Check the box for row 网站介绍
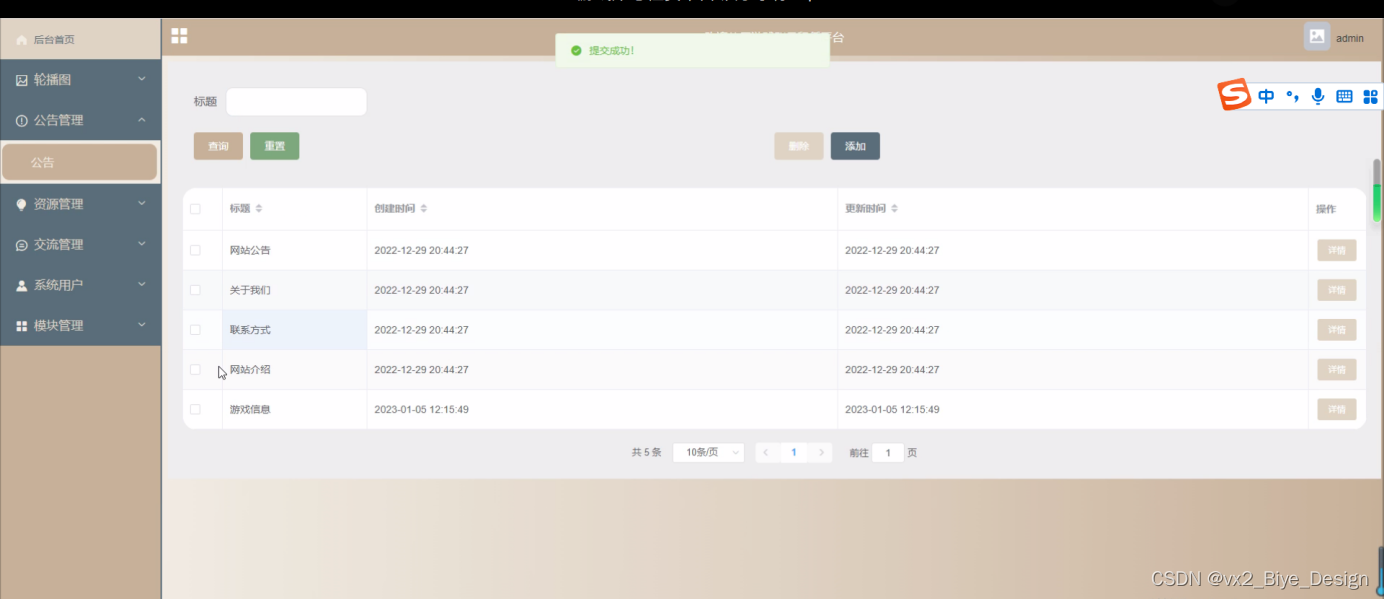This screenshot has width=1384, height=599. click(195, 370)
